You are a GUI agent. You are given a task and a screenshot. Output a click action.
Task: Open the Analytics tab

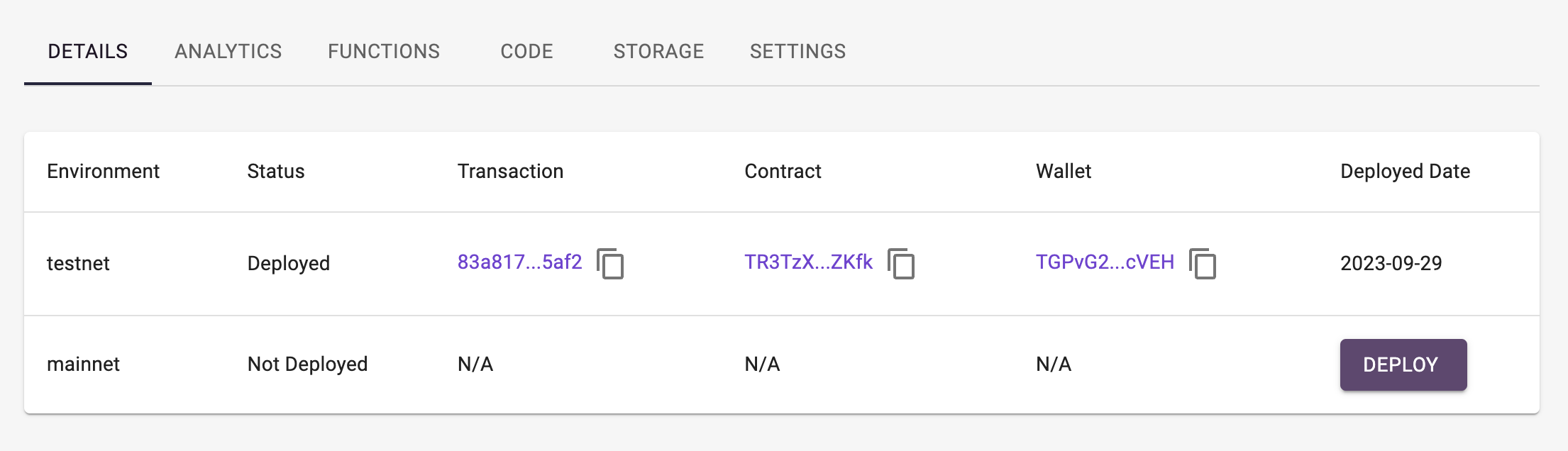point(228,52)
